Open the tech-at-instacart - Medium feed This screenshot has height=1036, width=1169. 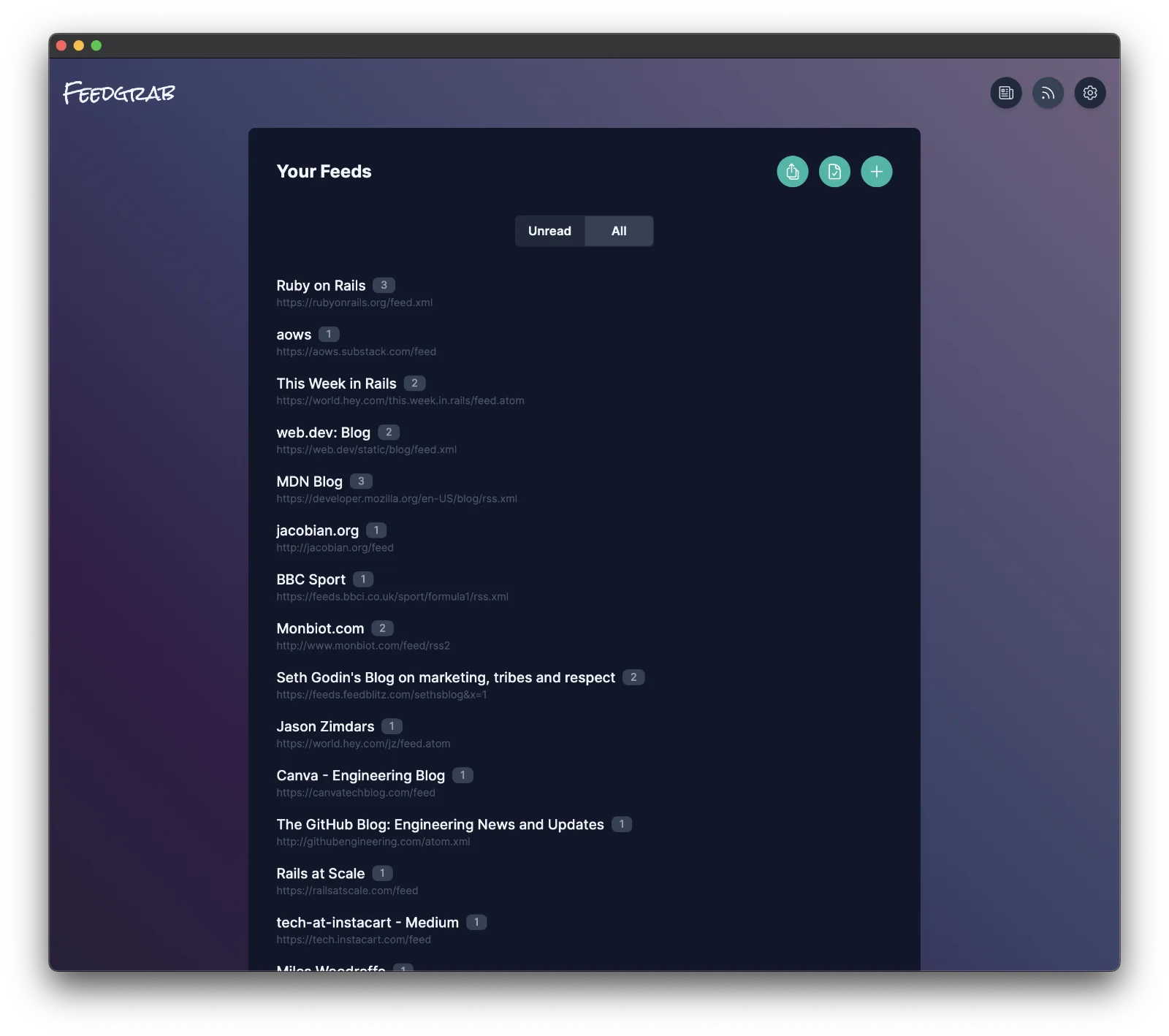tap(368, 922)
